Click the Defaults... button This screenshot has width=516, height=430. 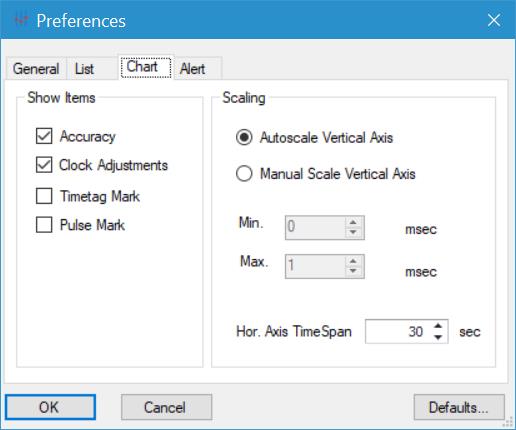coord(459,407)
